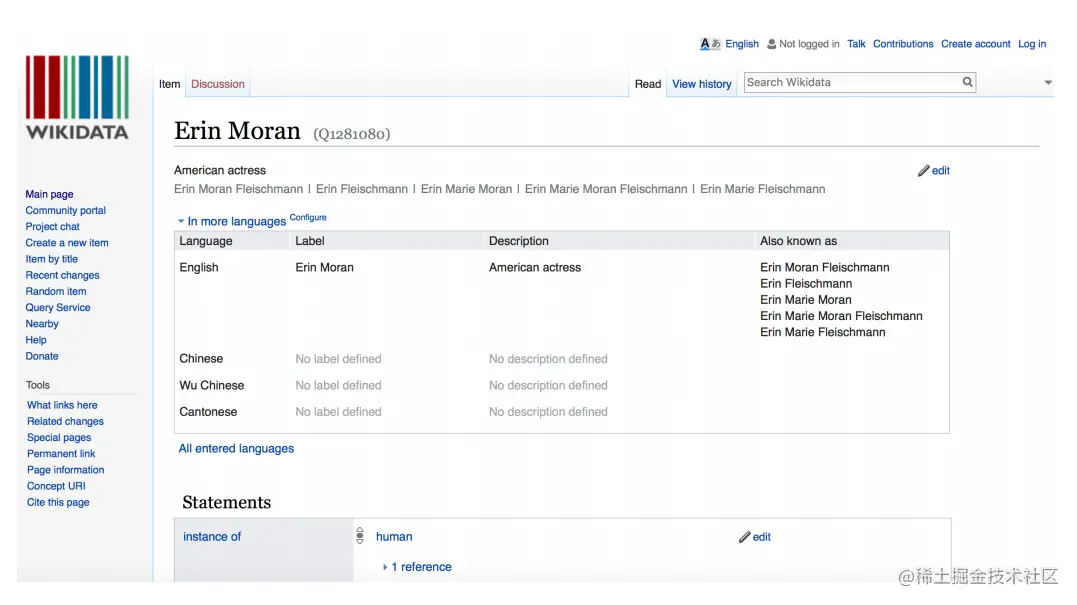Screen dimensions: 1077x605
Task: Select the Read tab
Action: (x=648, y=84)
